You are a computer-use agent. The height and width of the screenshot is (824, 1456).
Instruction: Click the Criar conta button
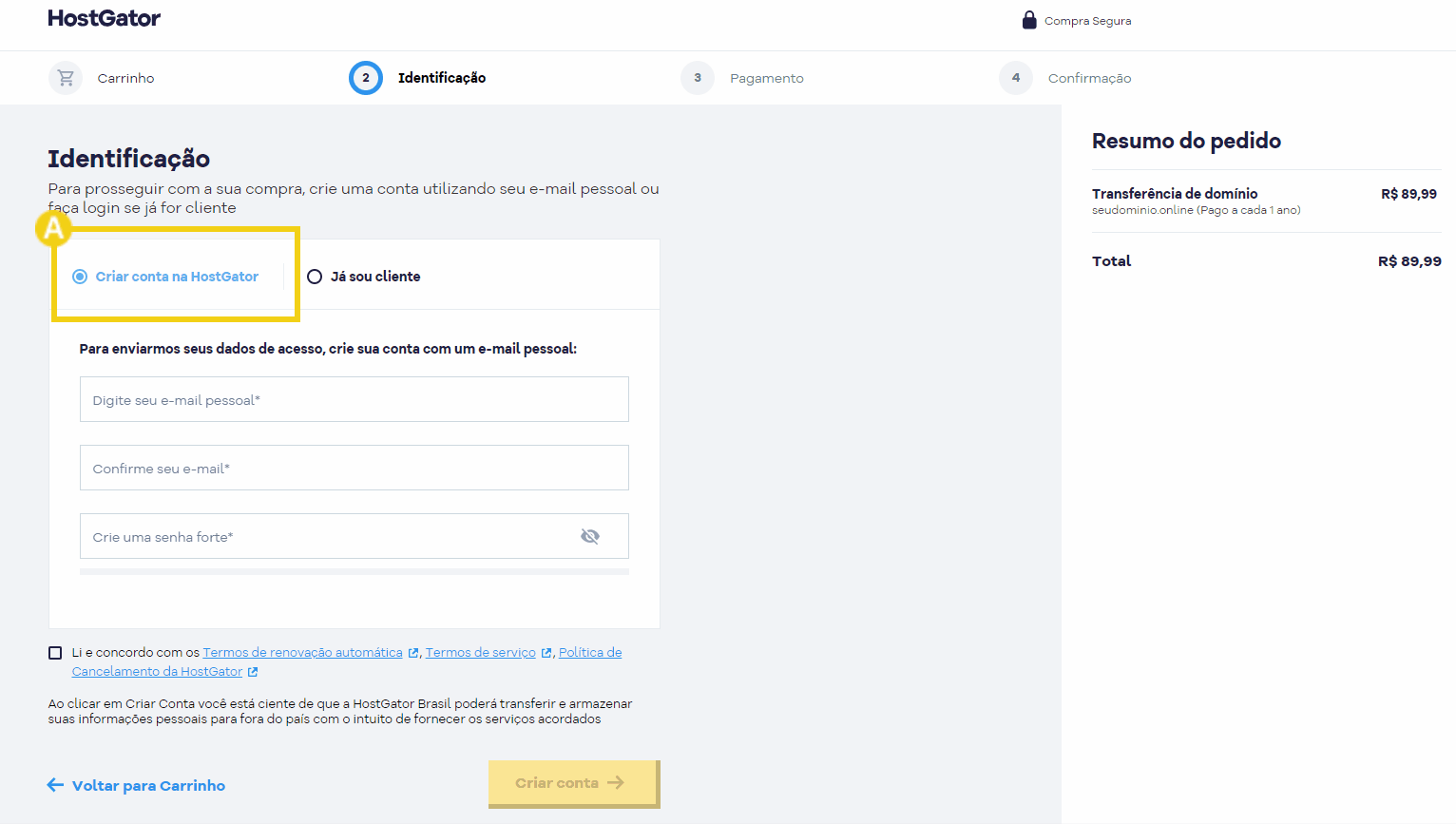click(x=574, y=783)
